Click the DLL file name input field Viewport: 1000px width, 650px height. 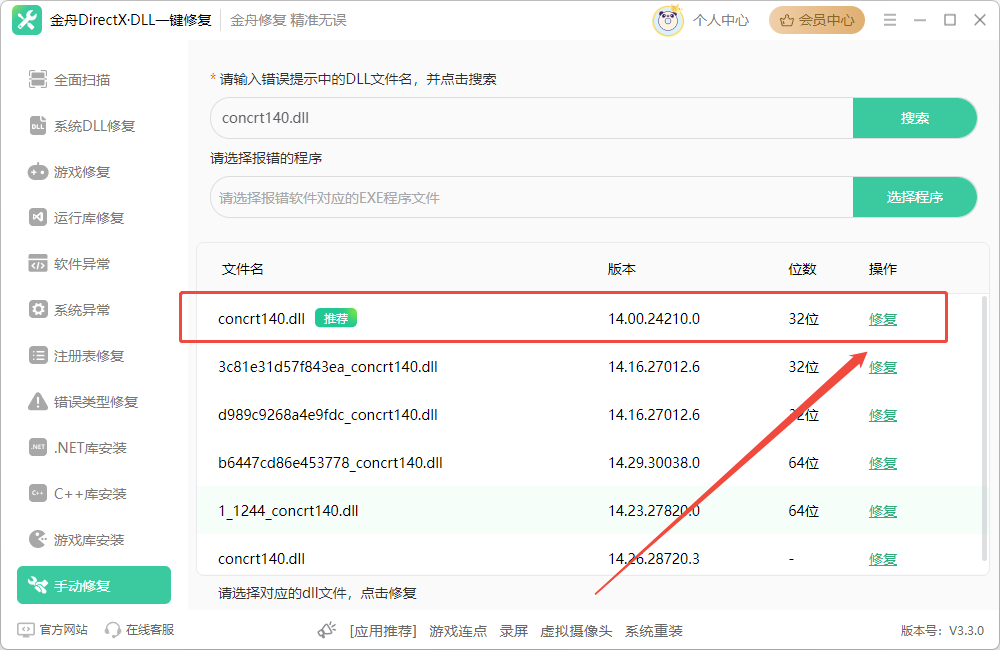(532, 118)
